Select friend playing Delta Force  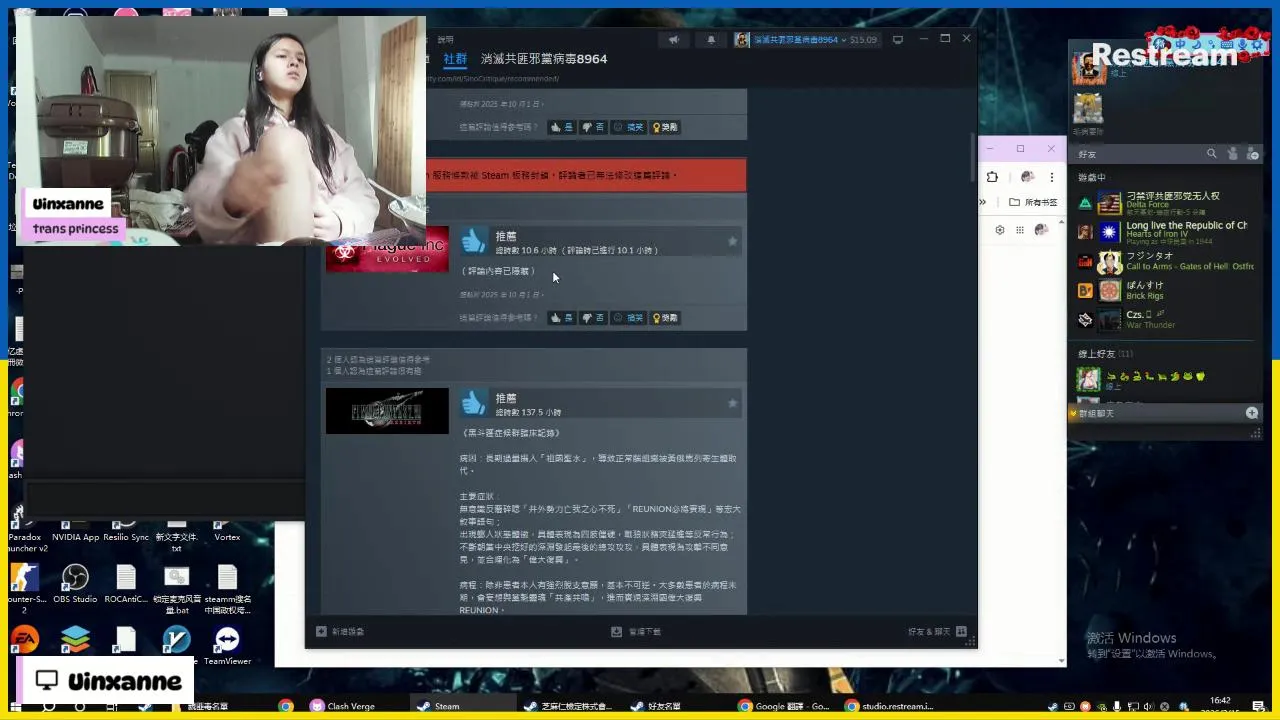tap(1165, 204)
